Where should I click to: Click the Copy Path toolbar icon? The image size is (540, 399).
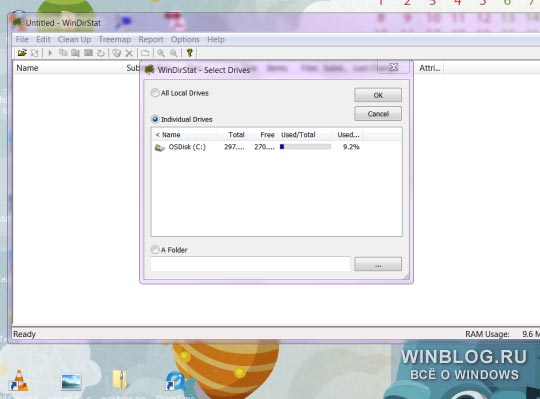pyautogui.click(x=63, y=53)
